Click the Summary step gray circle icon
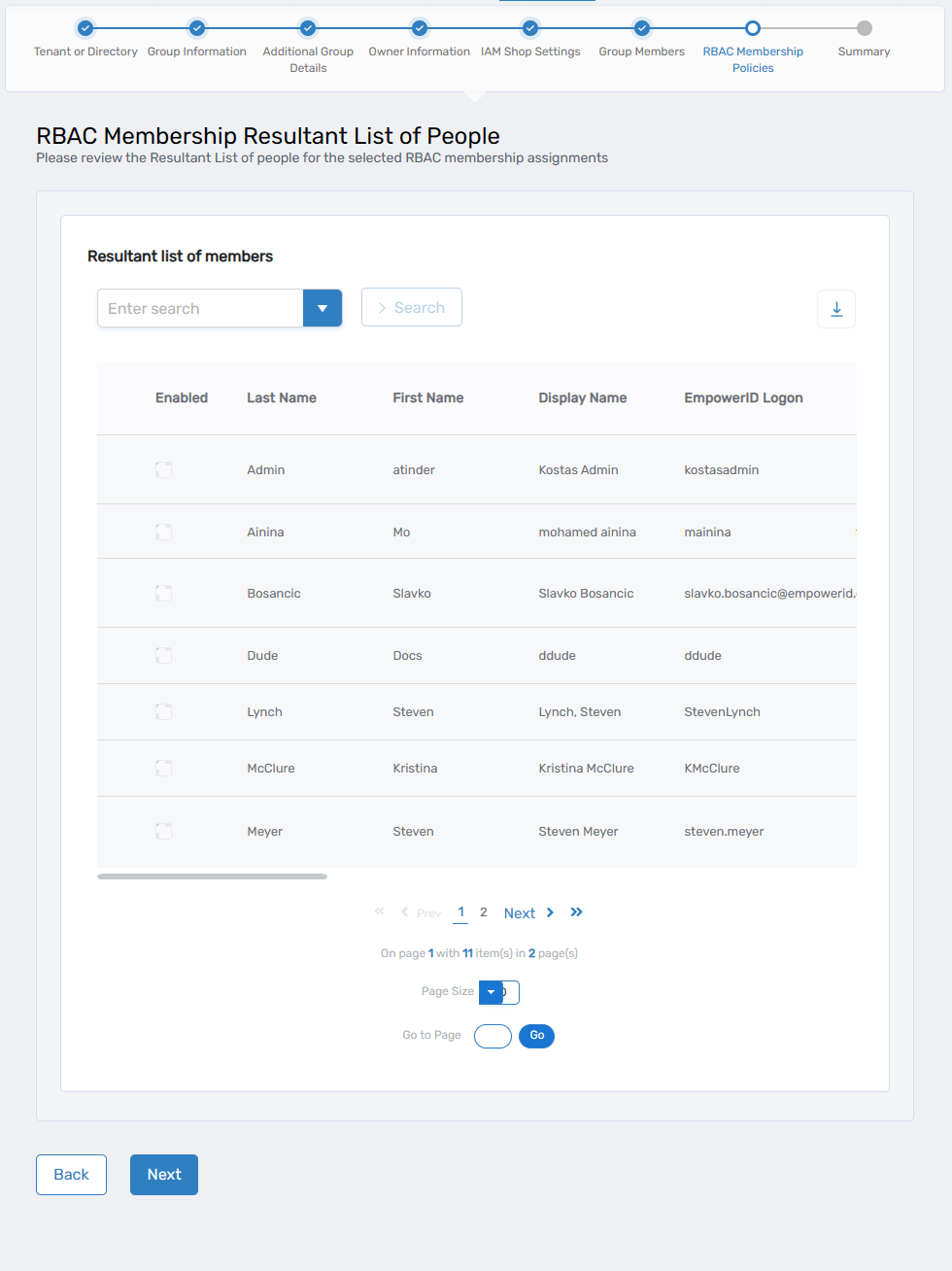952x1271 pixels. click(x=864, y=28)
